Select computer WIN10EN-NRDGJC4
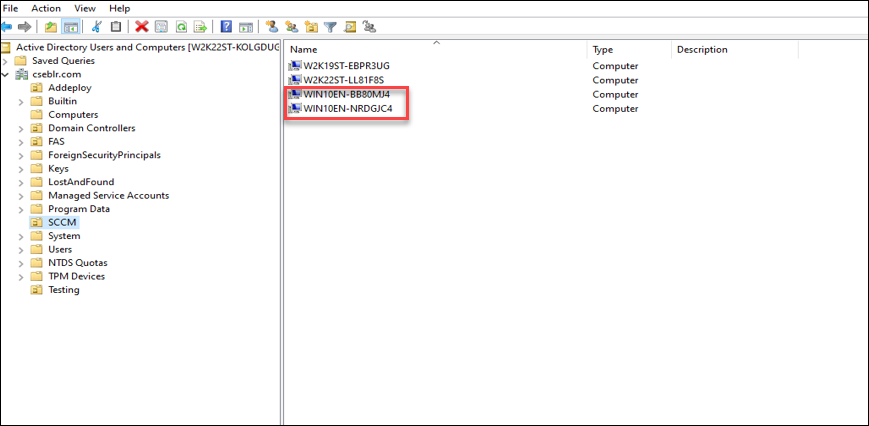Viewport: 869px width, 426px height. coord(347,109)
